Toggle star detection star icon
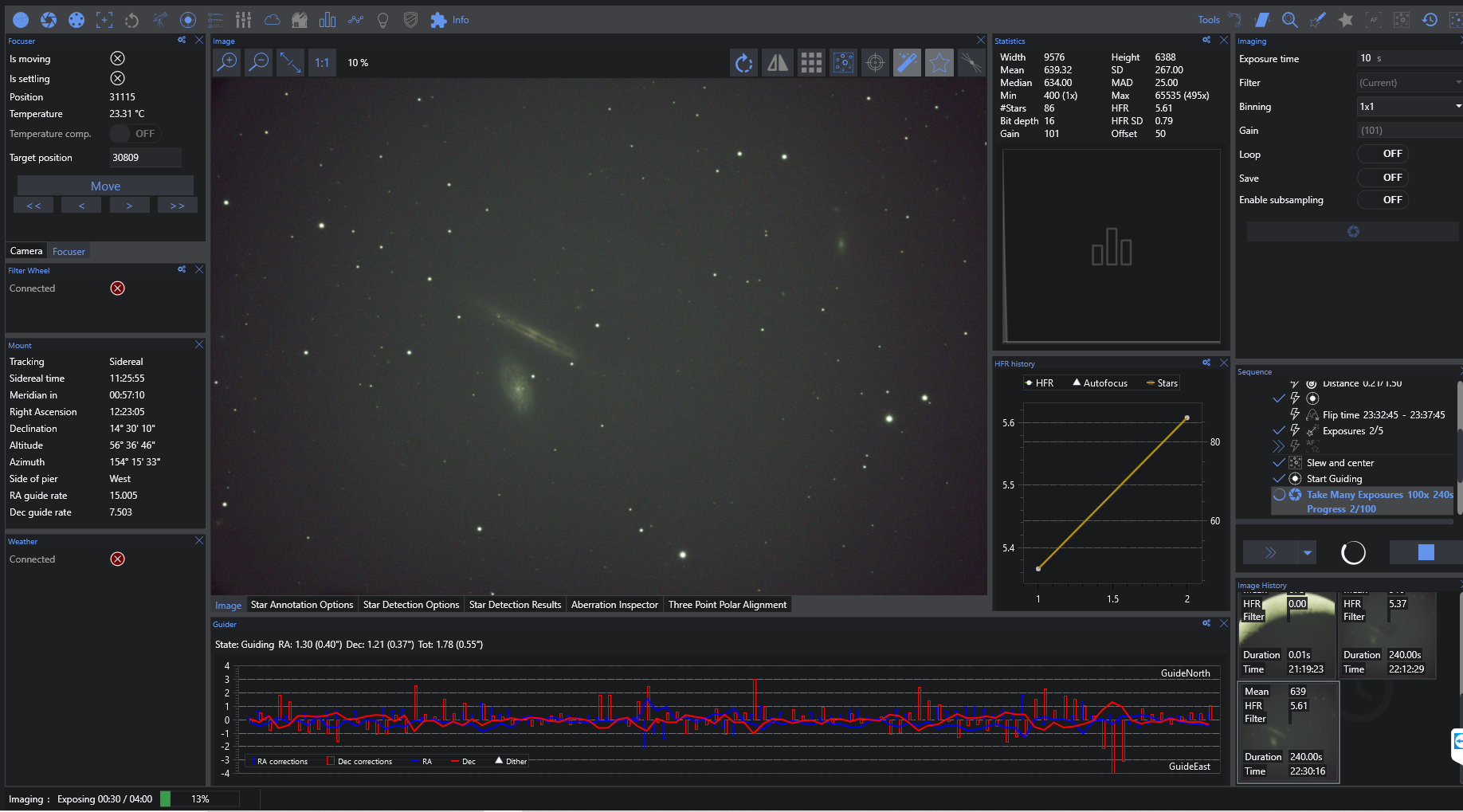Viewport: 1463px width, 812px height. (x=939, y=63)
